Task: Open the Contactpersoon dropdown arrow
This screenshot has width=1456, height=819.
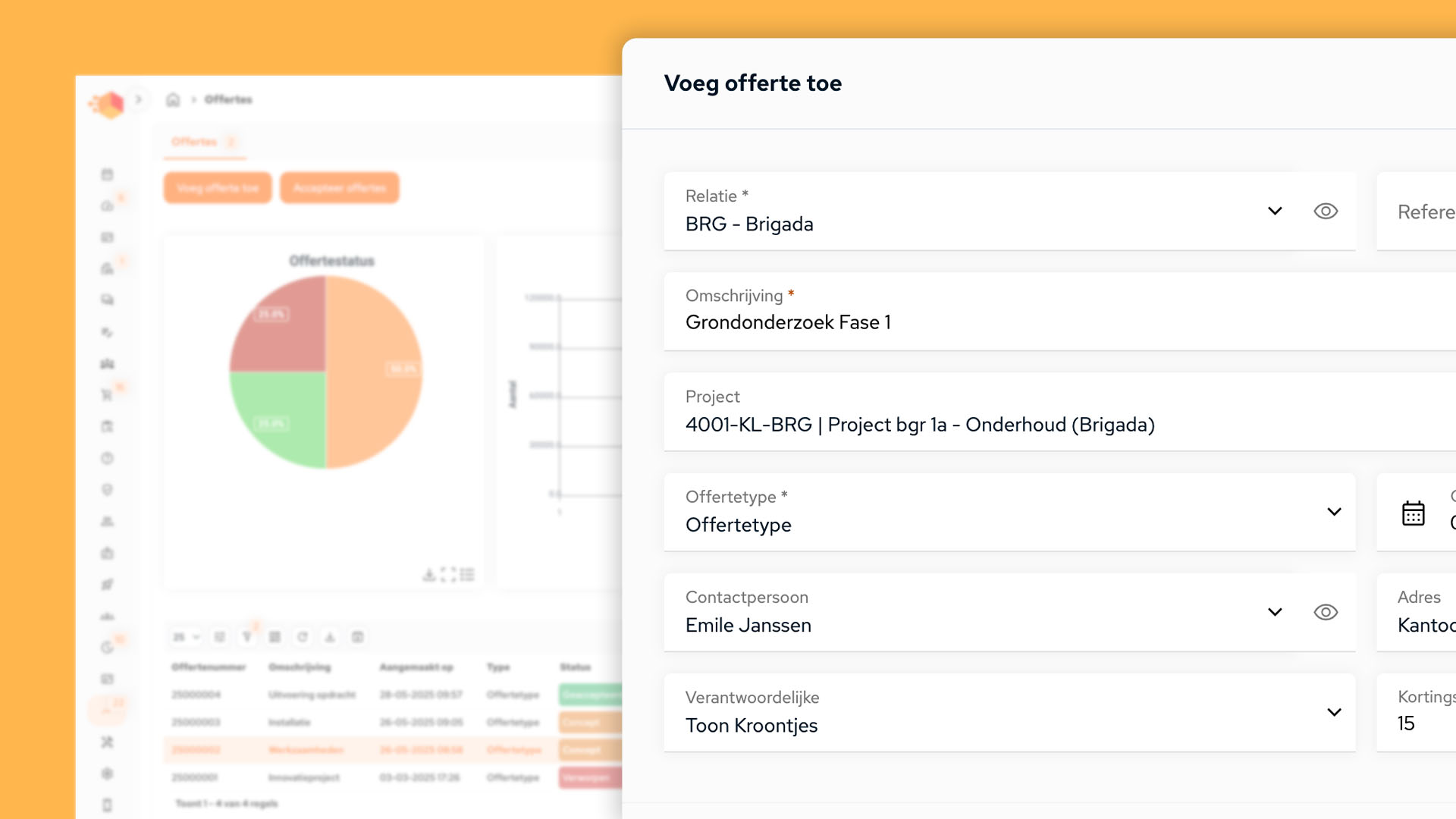Action: pyautogui.click(x=1275, y=612)
